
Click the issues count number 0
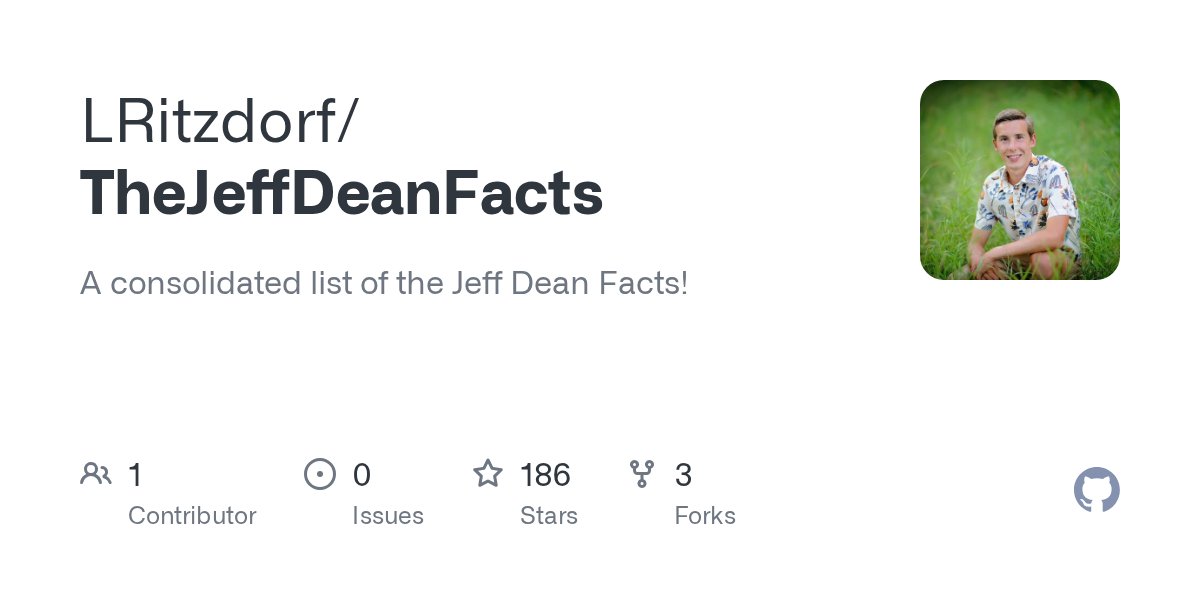[x=362, y=475]
